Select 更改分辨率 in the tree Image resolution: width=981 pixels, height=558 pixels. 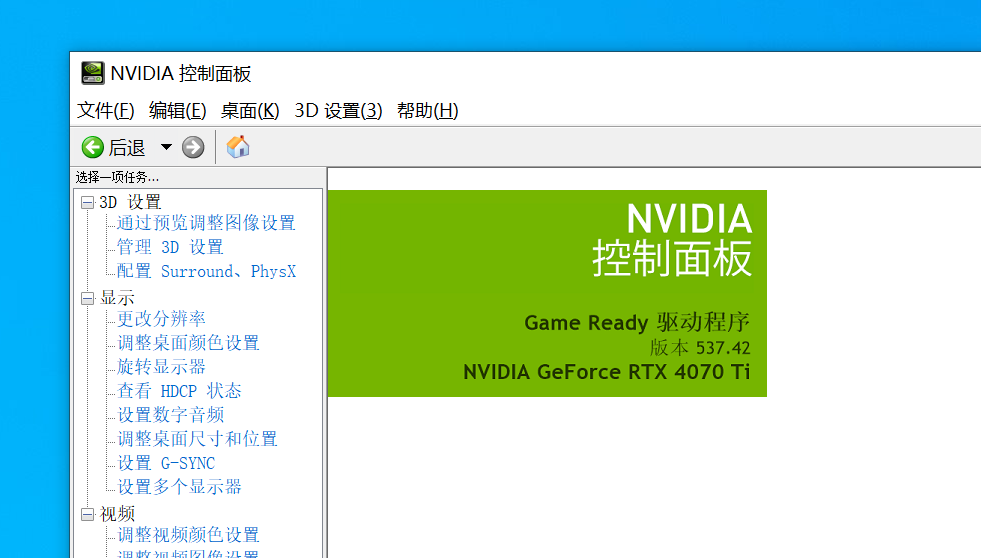coord(161,319)
